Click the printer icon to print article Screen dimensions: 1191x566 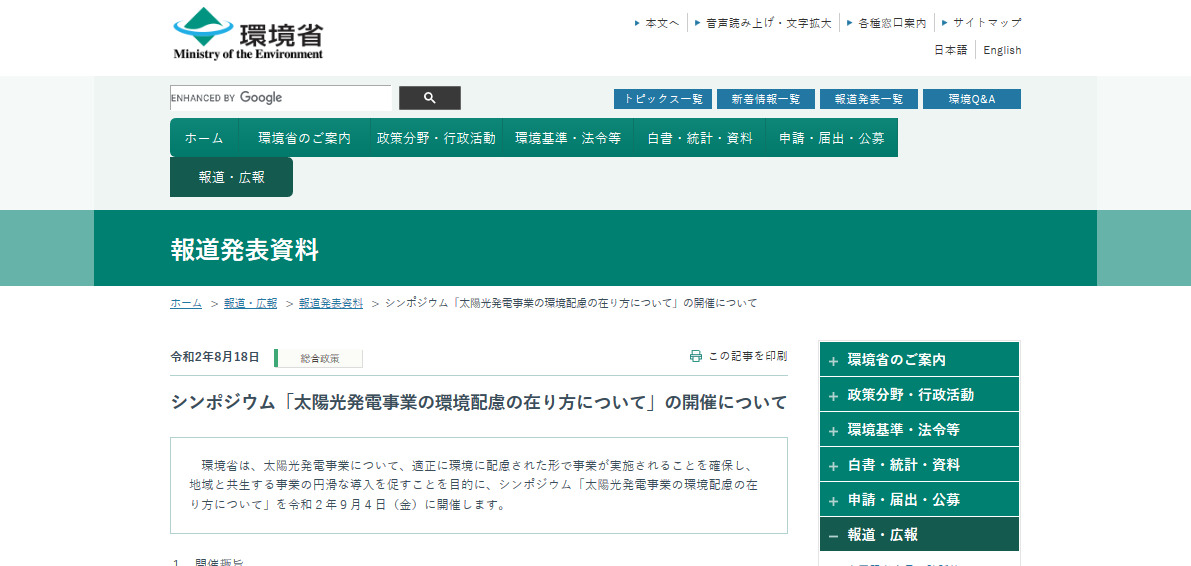(x=696, y=356)
